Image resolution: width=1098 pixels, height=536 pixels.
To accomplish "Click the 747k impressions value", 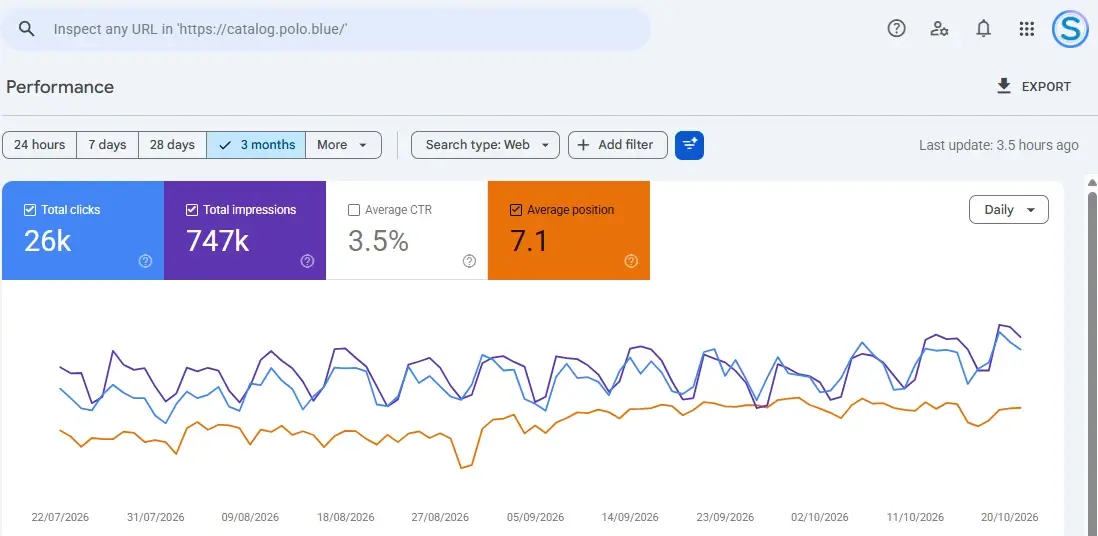I will click(x=218, y=240).
